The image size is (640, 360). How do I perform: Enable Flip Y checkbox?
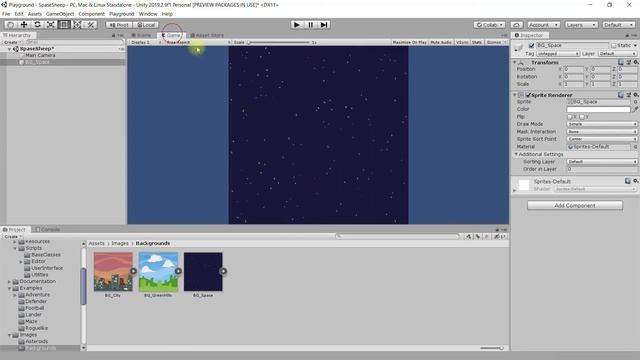(x=582, y=117)
